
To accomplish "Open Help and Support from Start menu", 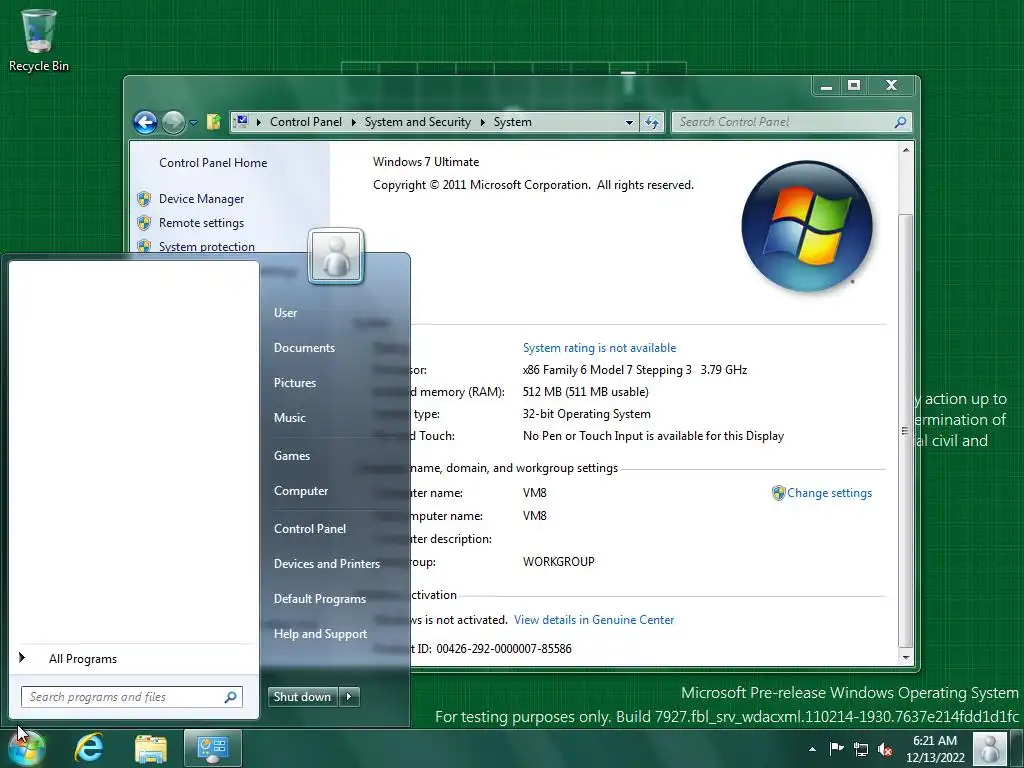I will (x=320, y=634).
